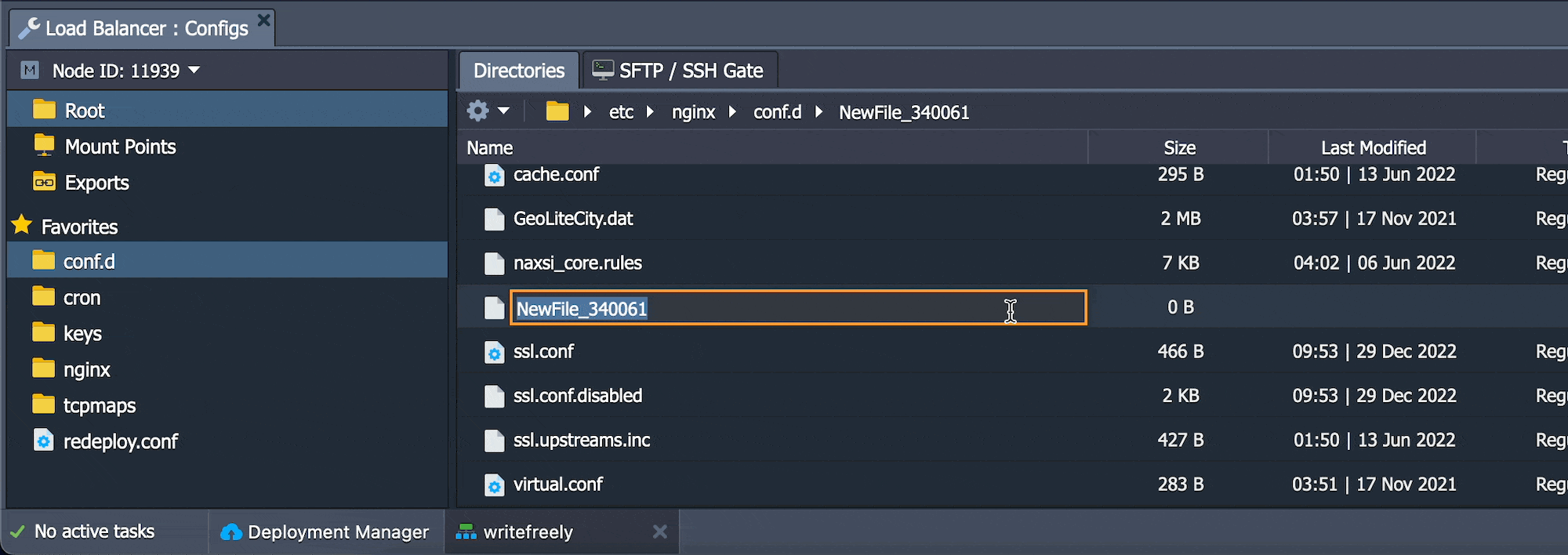Click NewFile_340061 in breadcrumb path

coord(904,112)
